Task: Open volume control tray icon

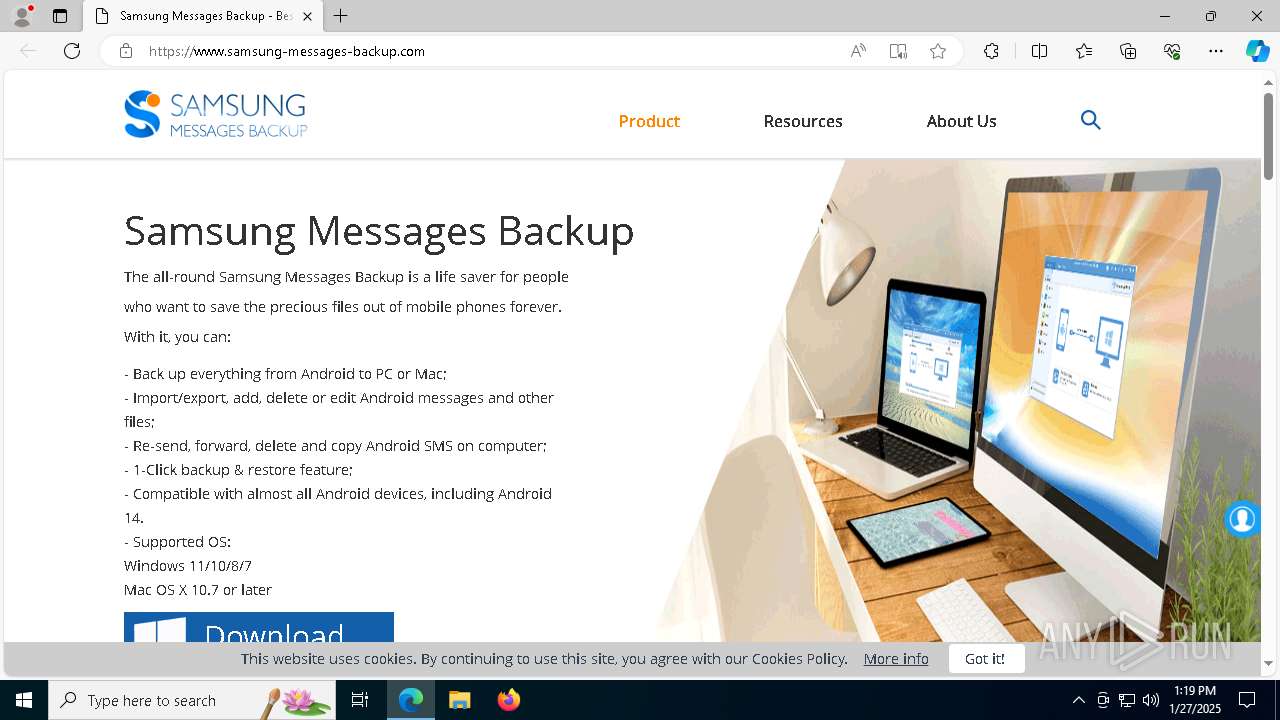Action: click(1151, 700)
